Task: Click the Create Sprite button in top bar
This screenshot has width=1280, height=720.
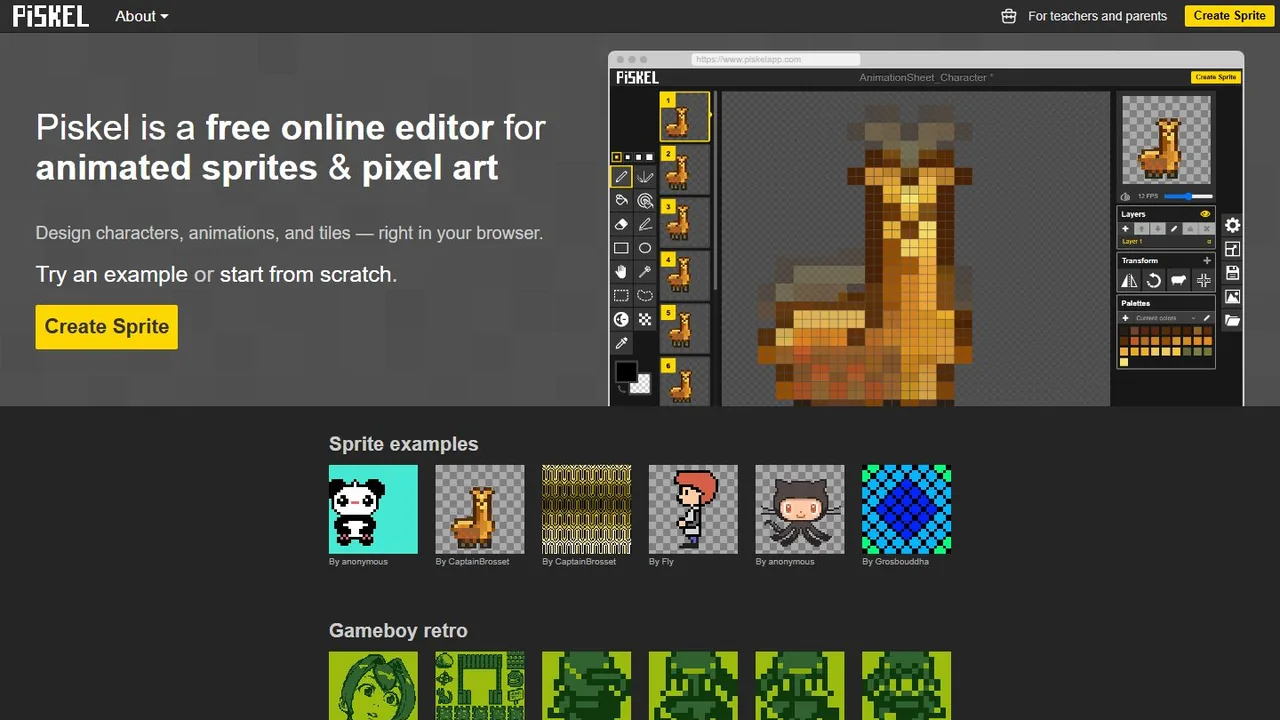Action: tap(1229, 16)
